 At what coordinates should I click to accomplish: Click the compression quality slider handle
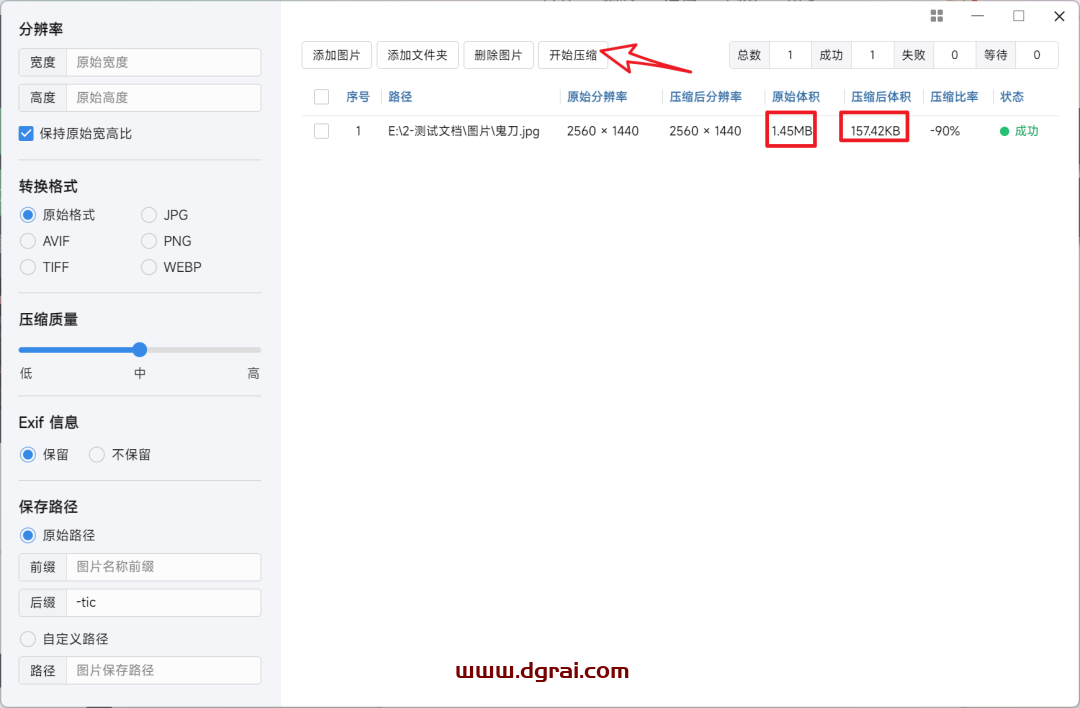tap(140, 350)
